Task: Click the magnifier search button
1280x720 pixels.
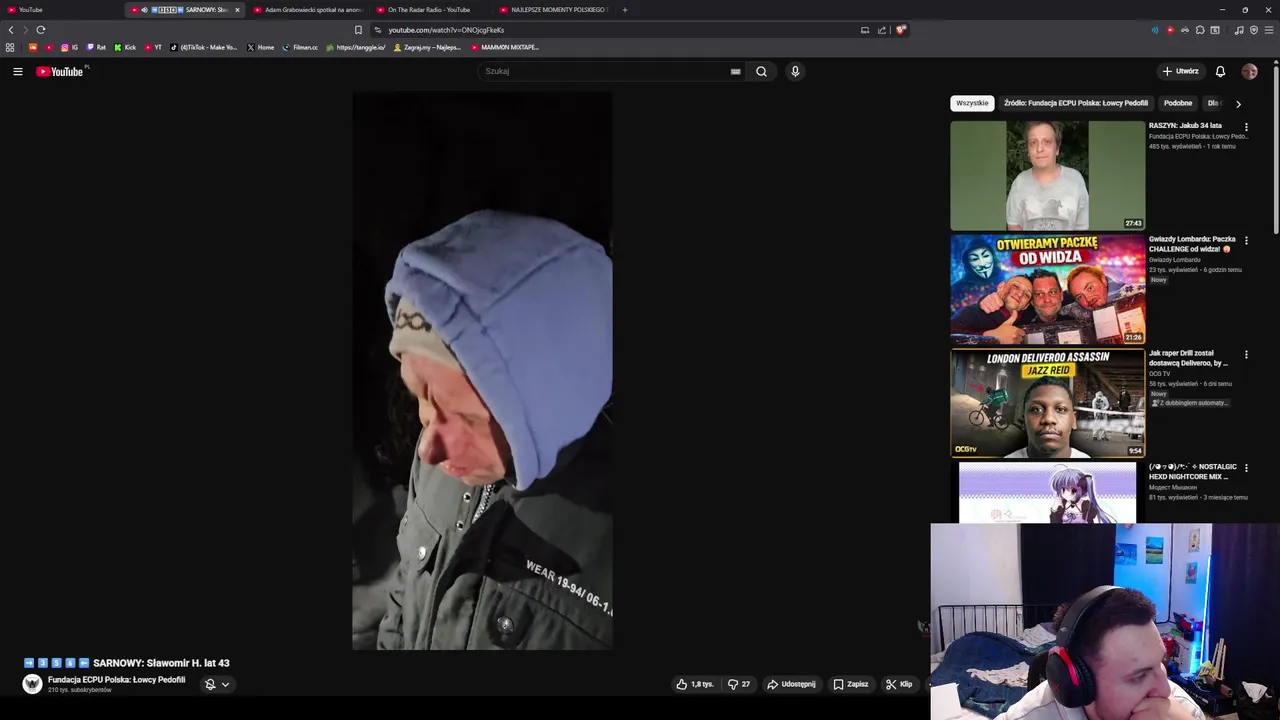Action: pyautogui.click(x=761, y=71)
